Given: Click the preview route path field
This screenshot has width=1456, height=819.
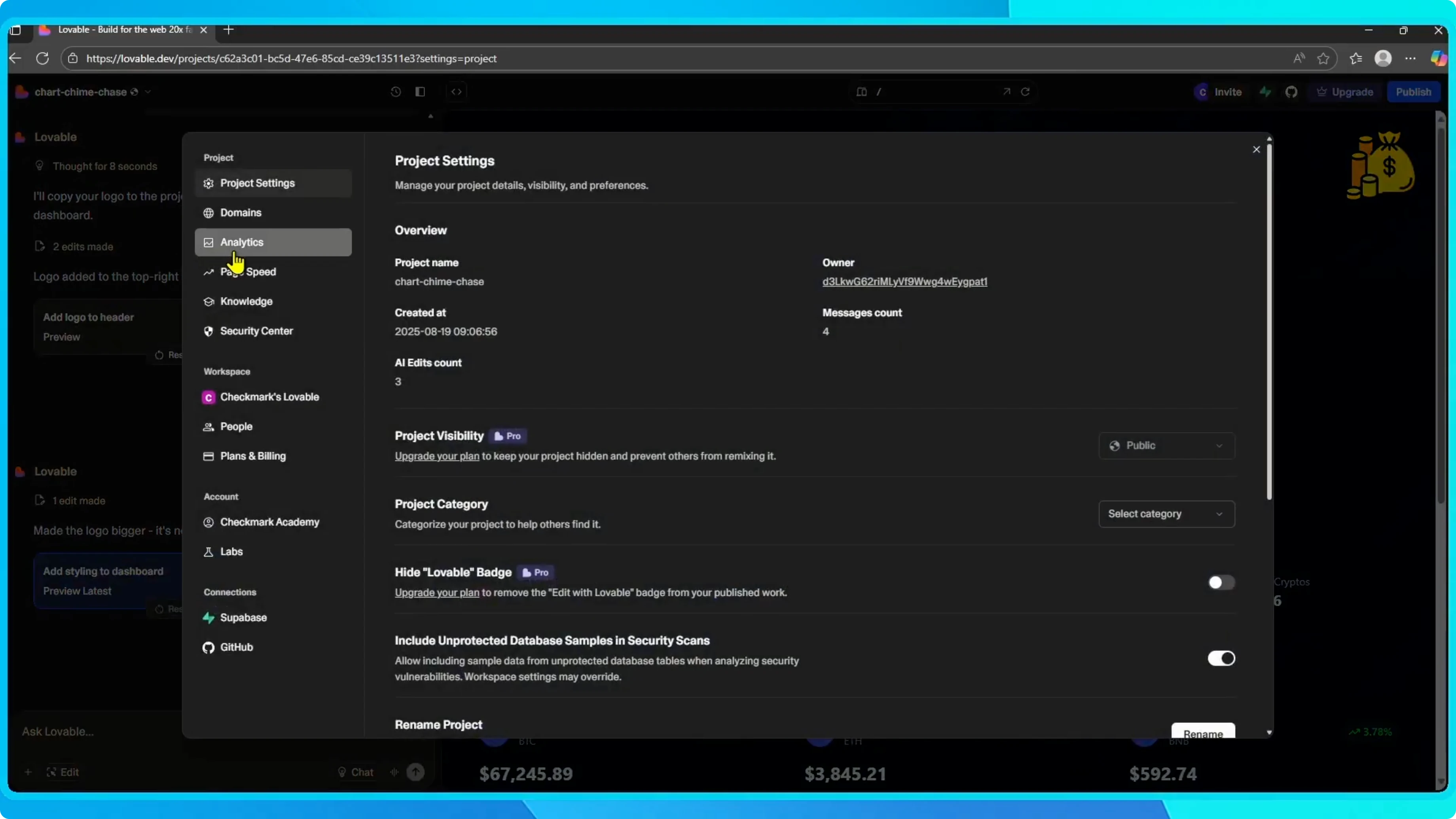Looking at the screenshot, I should coord(935,91).
